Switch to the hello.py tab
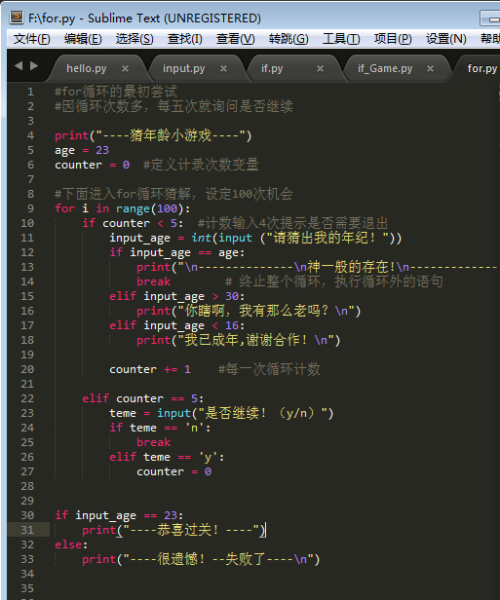Viewport: 500px width, 600px height. (x=86, y=68)
